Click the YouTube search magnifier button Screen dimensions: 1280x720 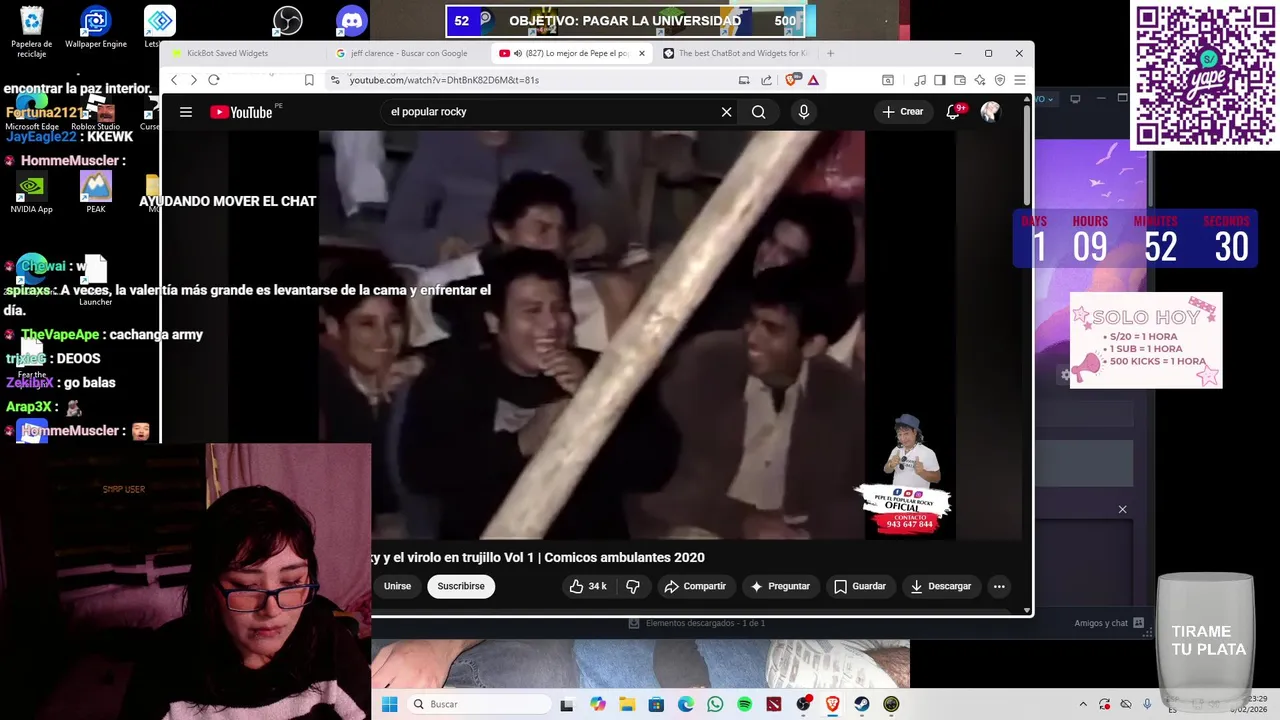tap(759, 112)
